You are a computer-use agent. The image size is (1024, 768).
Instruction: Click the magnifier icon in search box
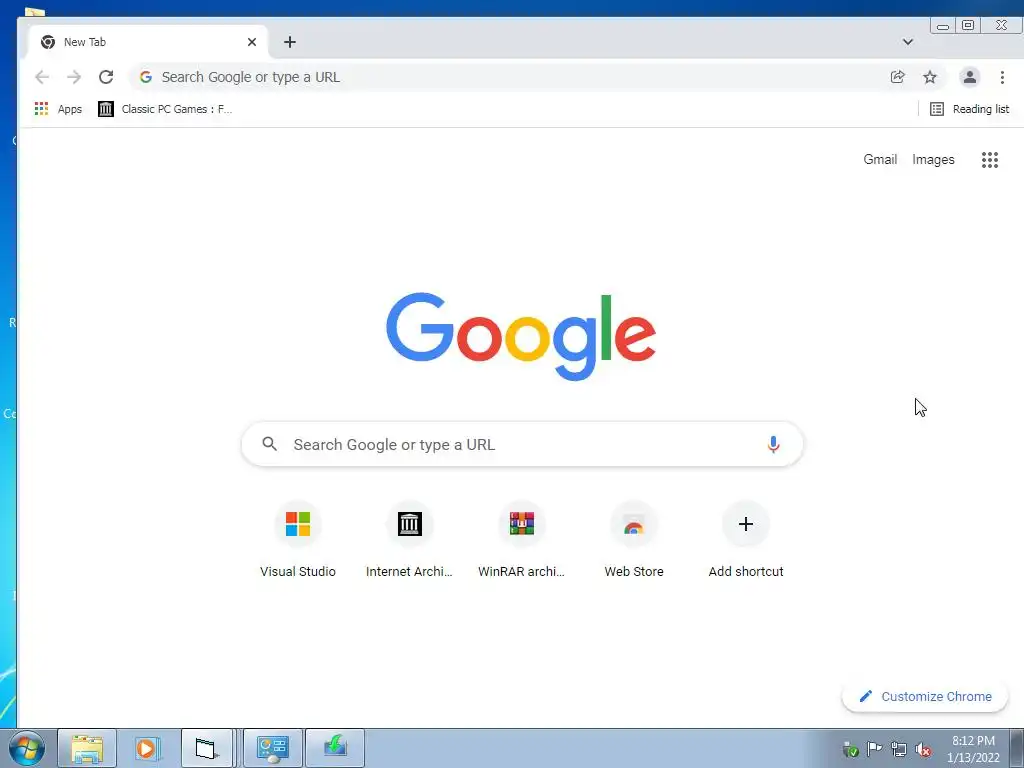click(x=270, y=444)
